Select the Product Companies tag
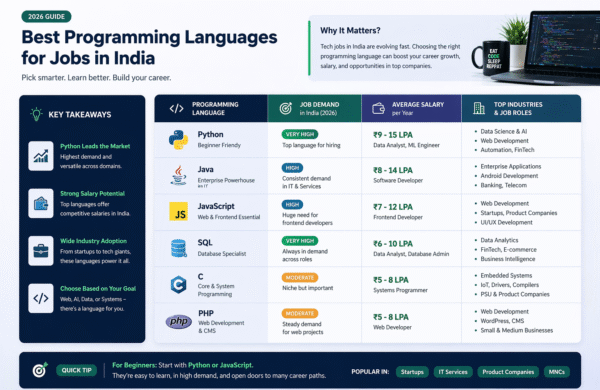 point(508,372)
